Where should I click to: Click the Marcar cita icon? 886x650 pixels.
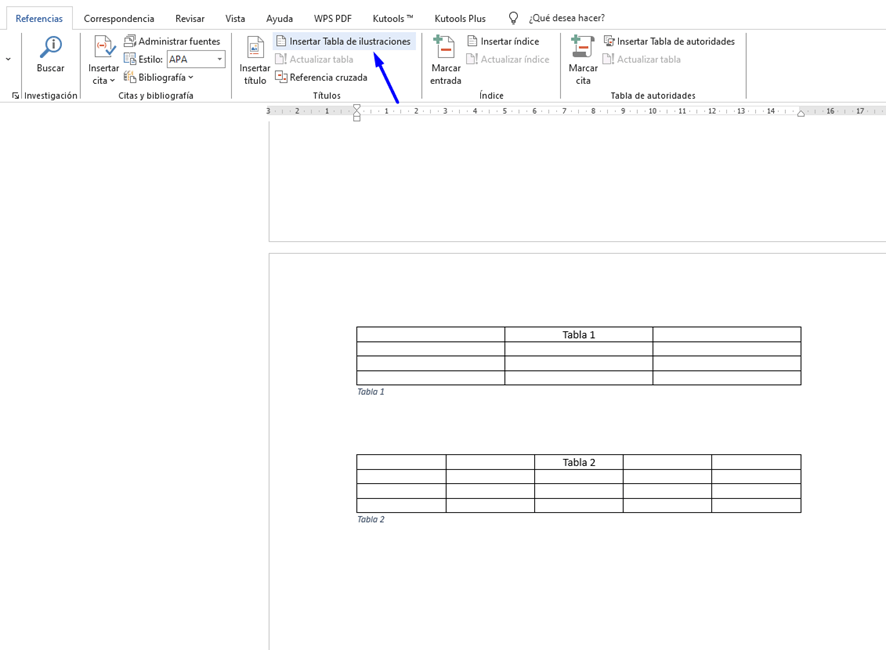[583, 47]
